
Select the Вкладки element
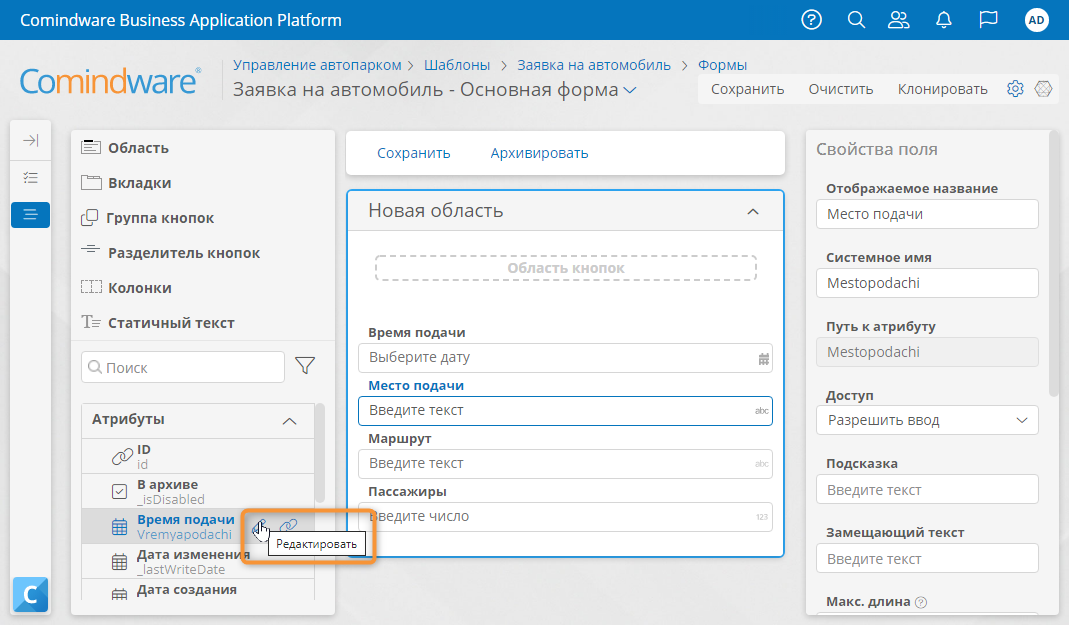tap(126, 183)
